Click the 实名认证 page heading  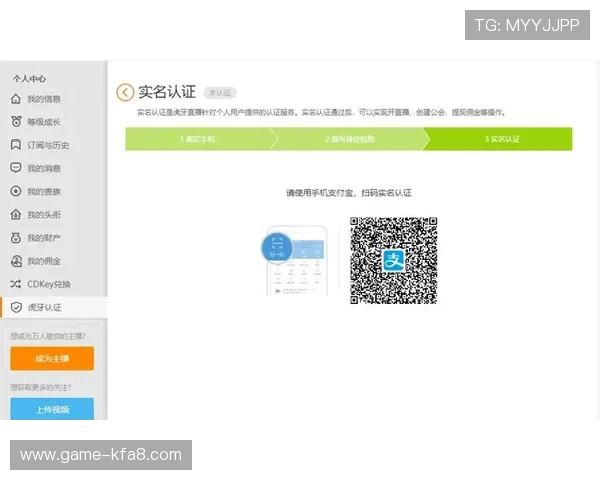(x=167, y=92)
